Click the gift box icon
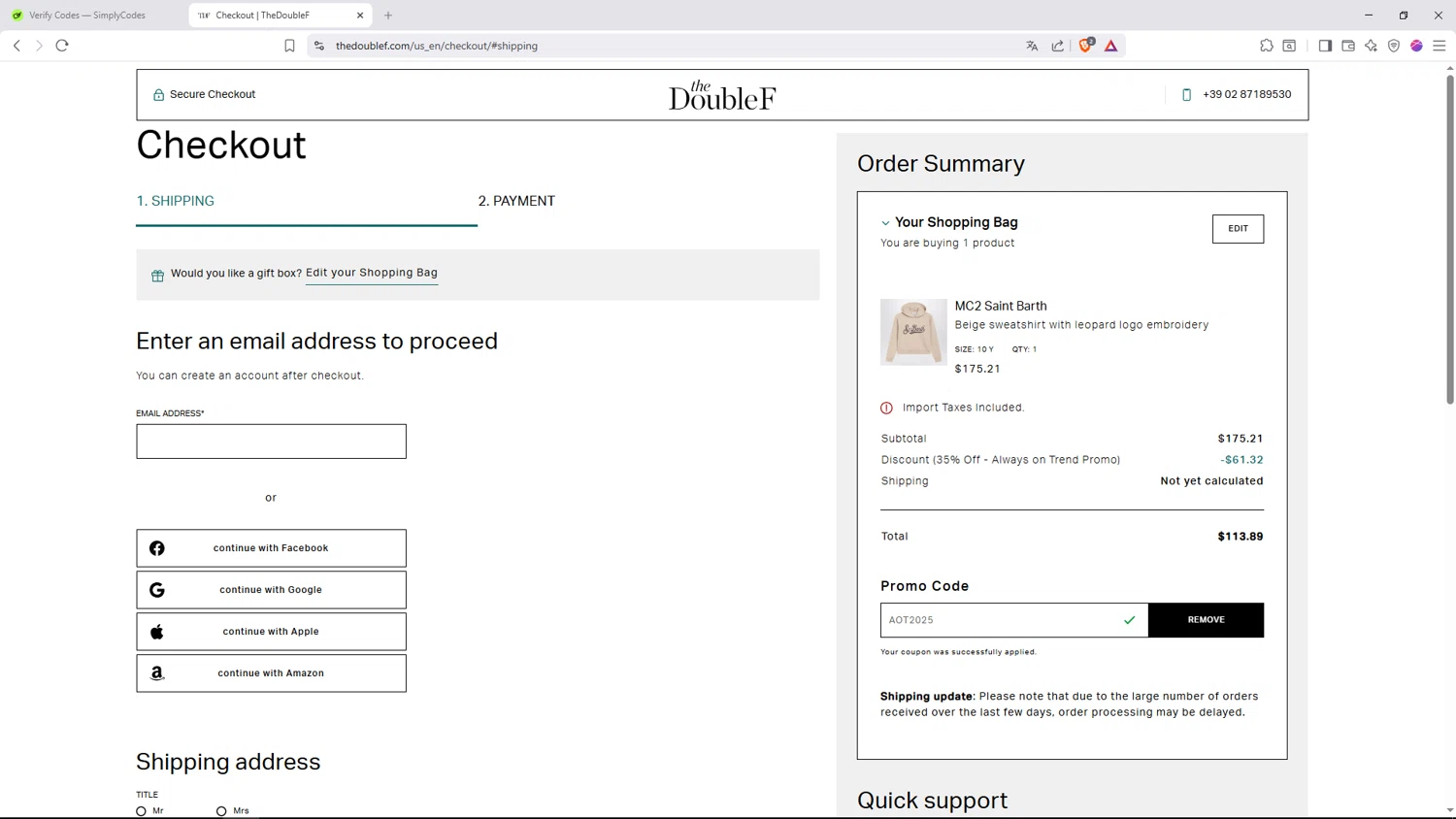This screenshot has width=1456, height=819. [x=157, y=276]
